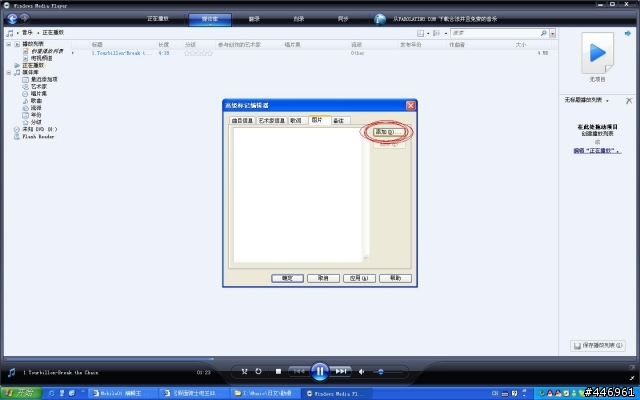This screenshot has width=640, height=400.
Task: Switch to 歌词 tab in dialog
Action: (297, 120)
